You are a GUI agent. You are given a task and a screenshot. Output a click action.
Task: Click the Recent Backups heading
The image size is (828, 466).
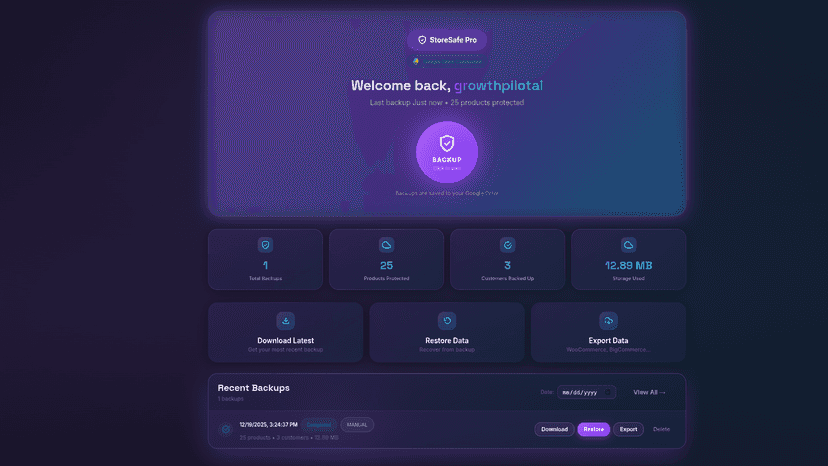point(253,388)
